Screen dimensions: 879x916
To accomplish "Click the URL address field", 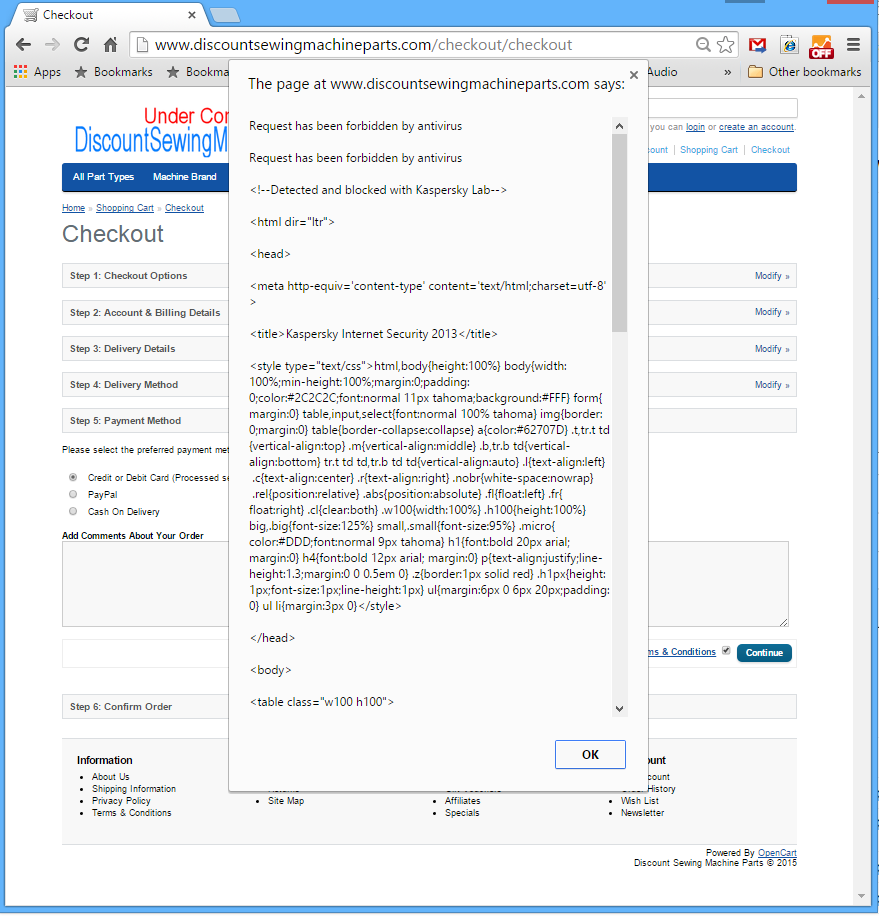I will 409,44.
